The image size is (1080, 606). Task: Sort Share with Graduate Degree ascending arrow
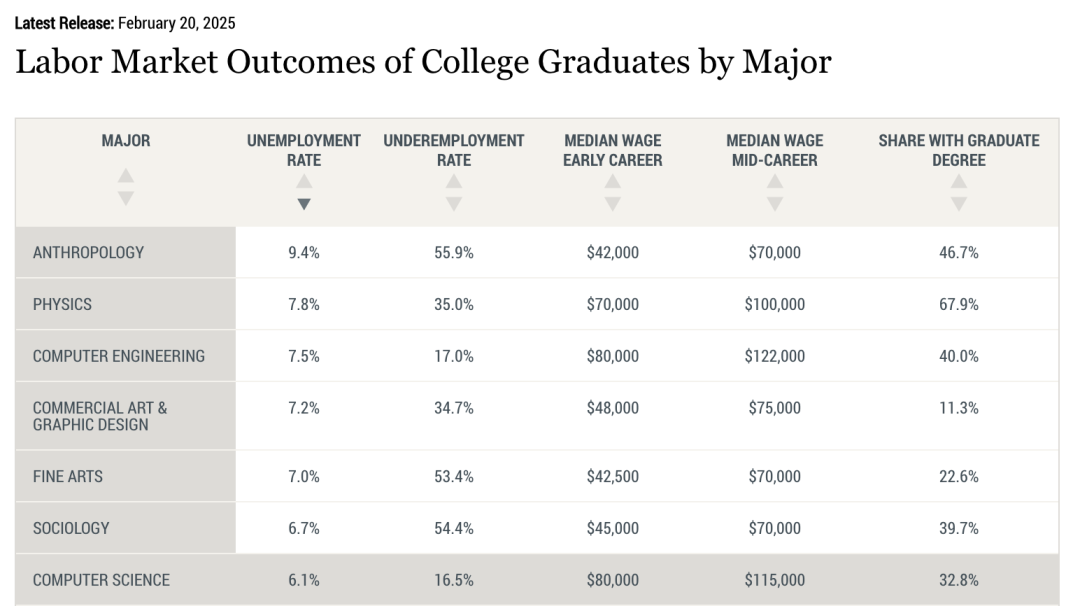959,182
